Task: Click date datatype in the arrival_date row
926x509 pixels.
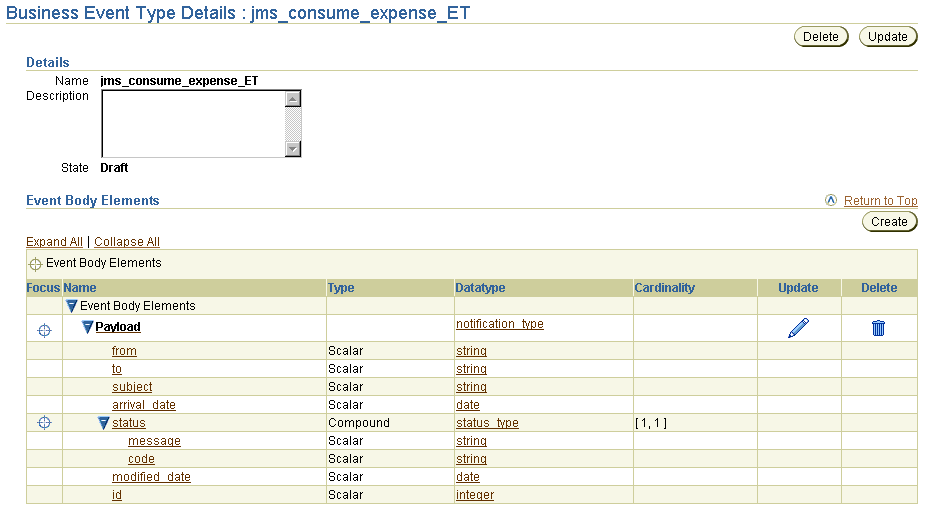Action: 468,405
